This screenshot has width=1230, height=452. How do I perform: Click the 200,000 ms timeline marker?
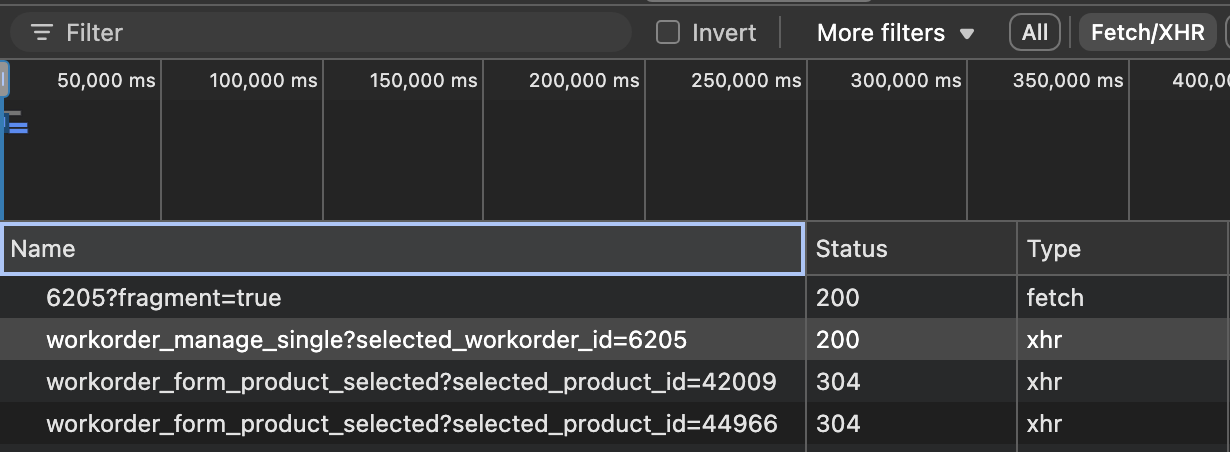(x=584, y=81)
